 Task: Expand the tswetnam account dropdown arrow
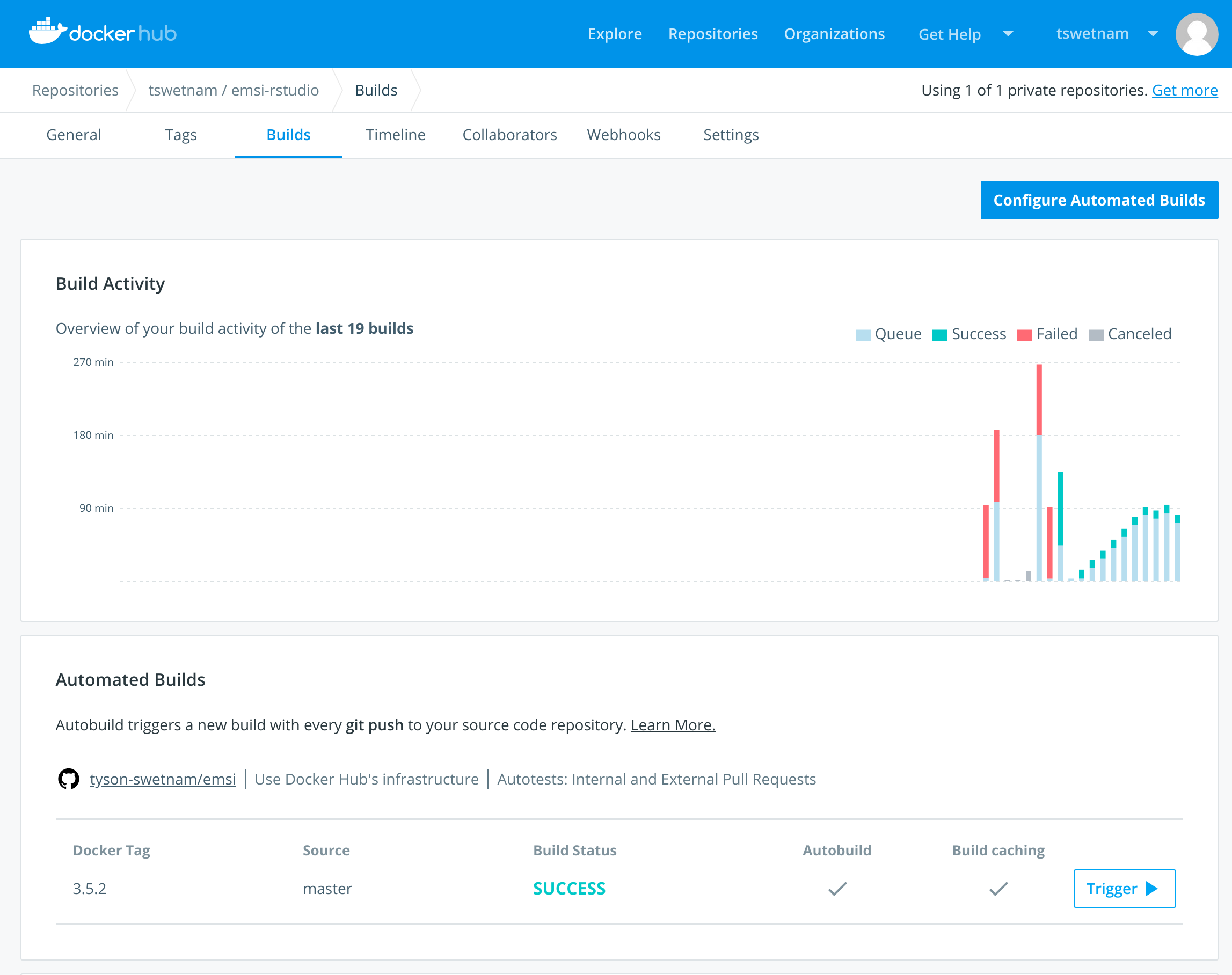tap(1153, 34)
